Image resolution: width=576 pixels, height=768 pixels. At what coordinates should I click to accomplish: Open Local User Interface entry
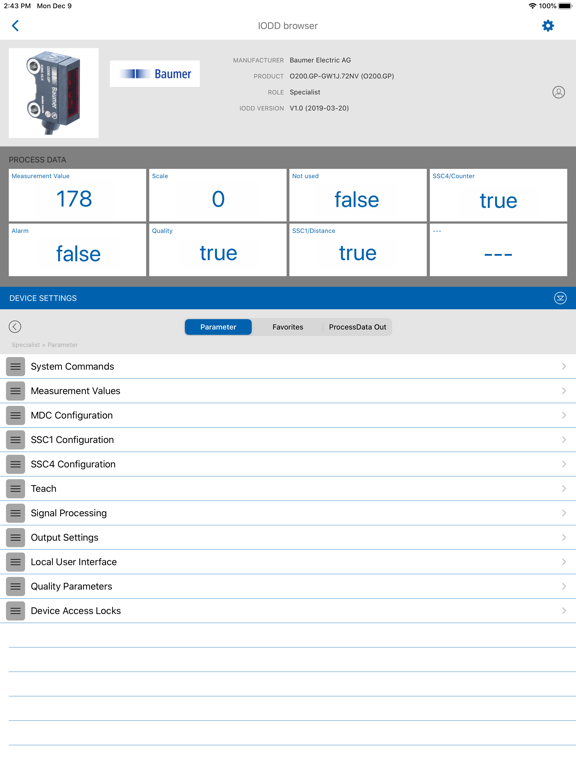(288, 562)
